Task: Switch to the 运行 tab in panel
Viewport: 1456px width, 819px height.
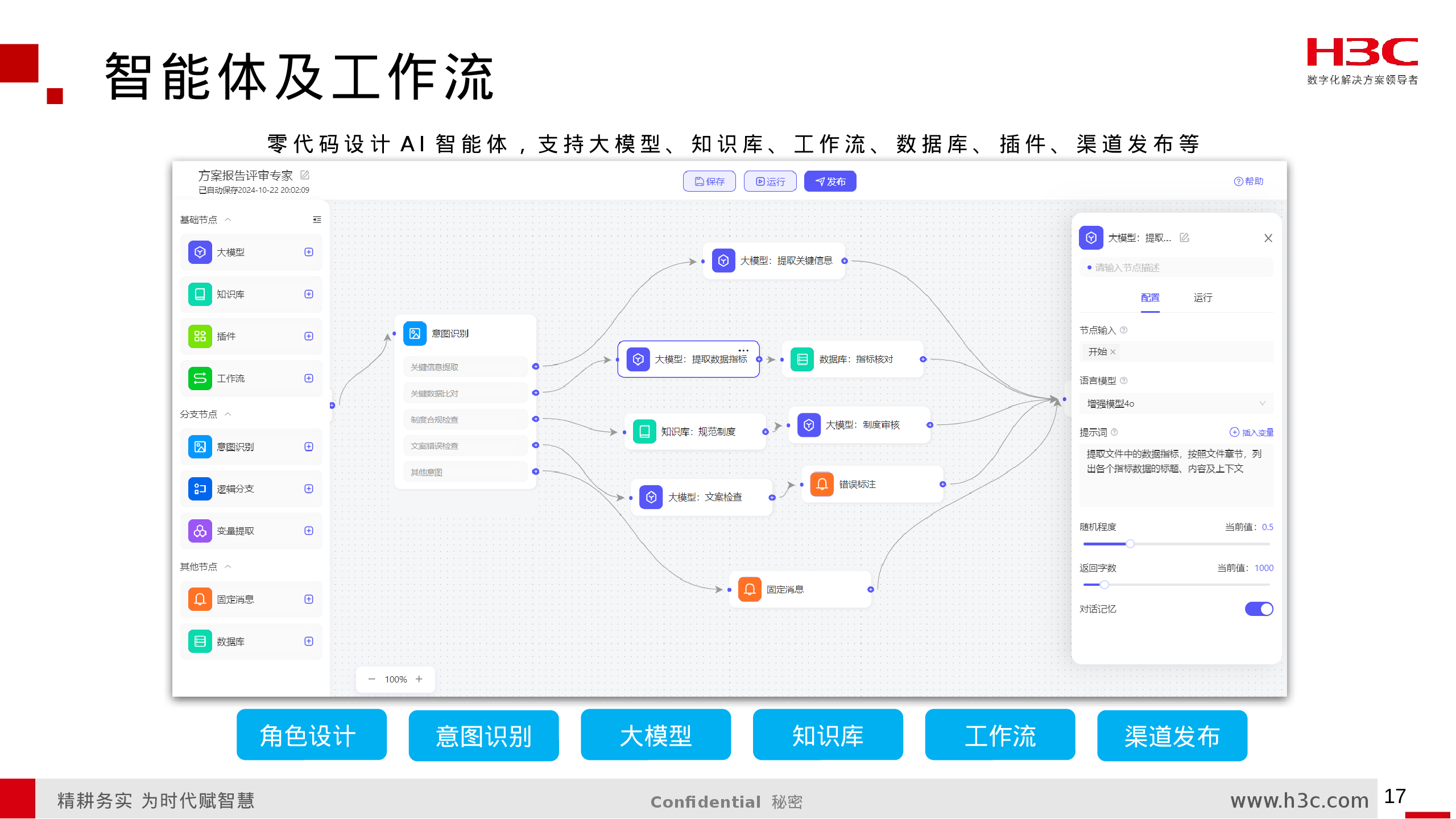Action: pyautogui.click(x=1202, y=298)
